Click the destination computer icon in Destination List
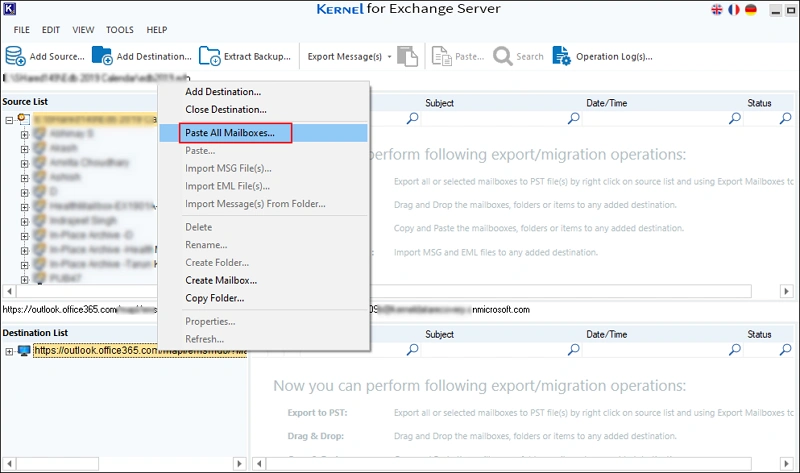The width and height of the screenshot is (800, 473). pos(24,351)
